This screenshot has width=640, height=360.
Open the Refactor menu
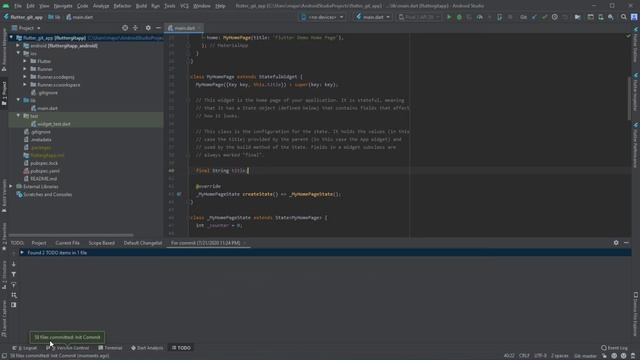click(122, 6)
